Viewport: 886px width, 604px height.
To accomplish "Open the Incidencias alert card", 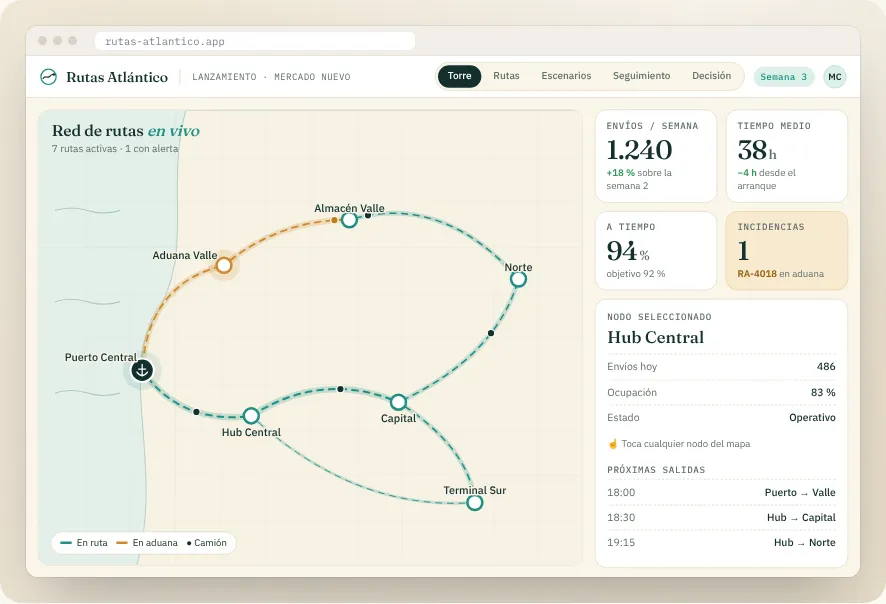I will [787, 251].
